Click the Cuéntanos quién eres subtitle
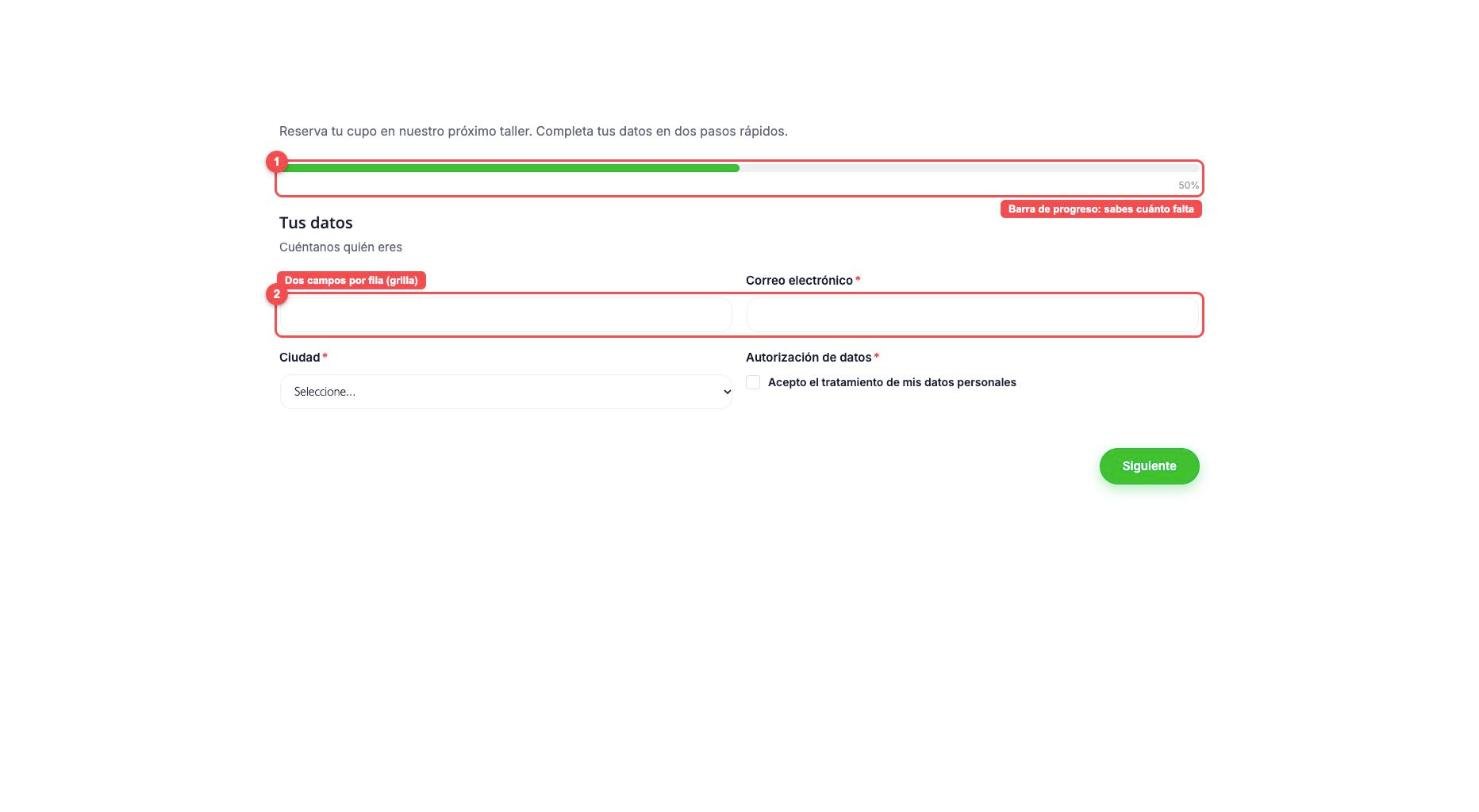The image size is (1479, 812). tap(341, 247)
